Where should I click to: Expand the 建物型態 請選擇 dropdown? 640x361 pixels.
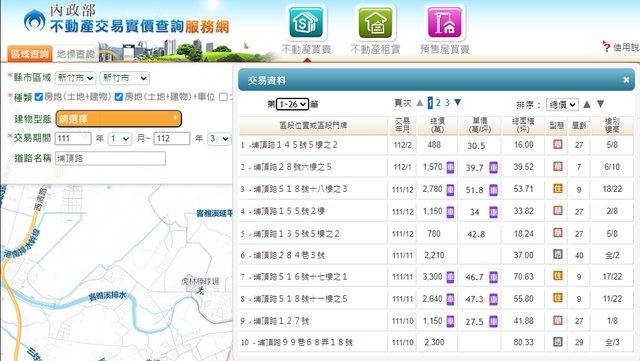[119, 119]
